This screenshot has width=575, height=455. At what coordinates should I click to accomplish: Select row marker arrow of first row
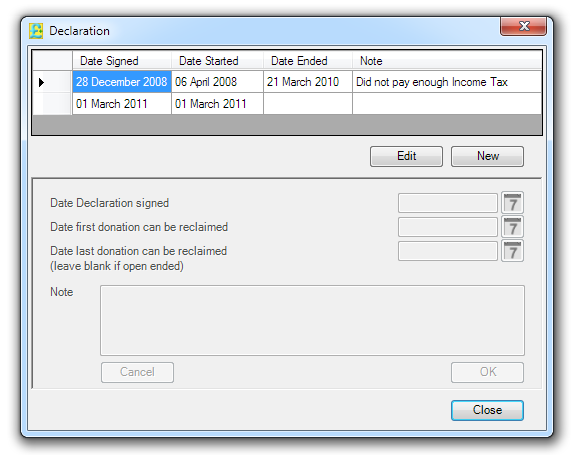pos(41,82)
